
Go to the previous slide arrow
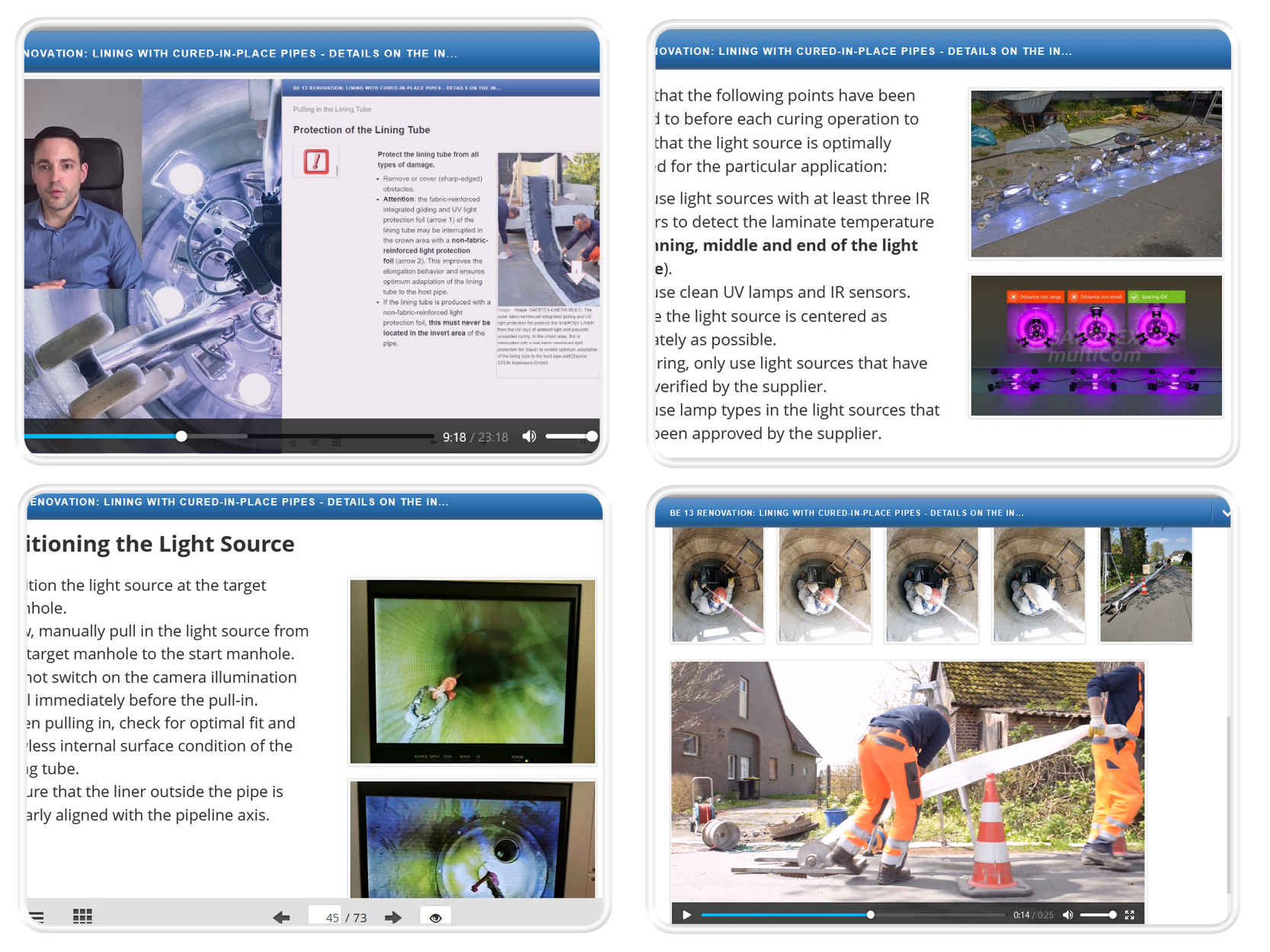pyautogui.click(x=281, y=917)
